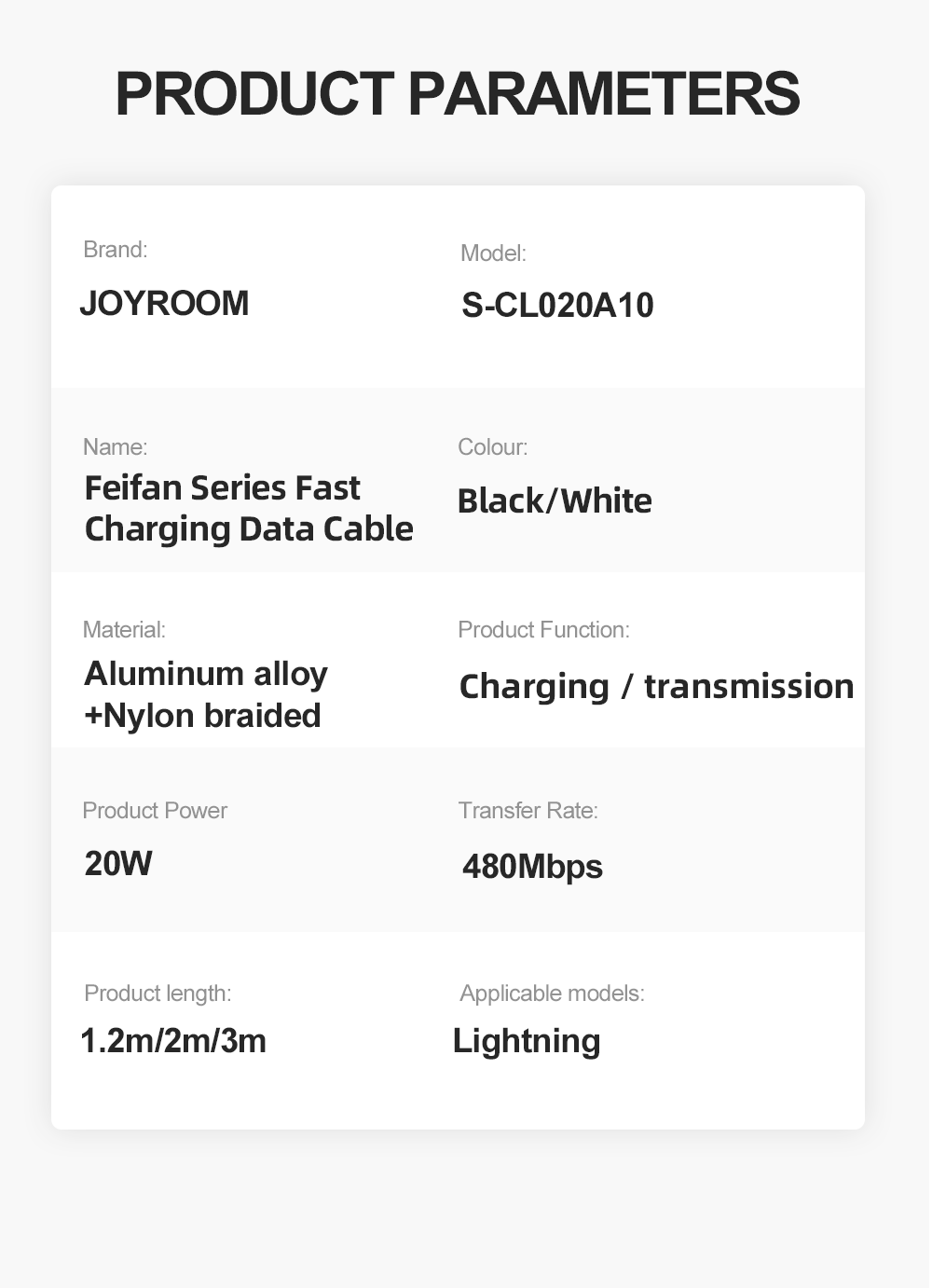Select model number S-CL020A10
Screen dimensions: 932x1288
tap(557, 306)
